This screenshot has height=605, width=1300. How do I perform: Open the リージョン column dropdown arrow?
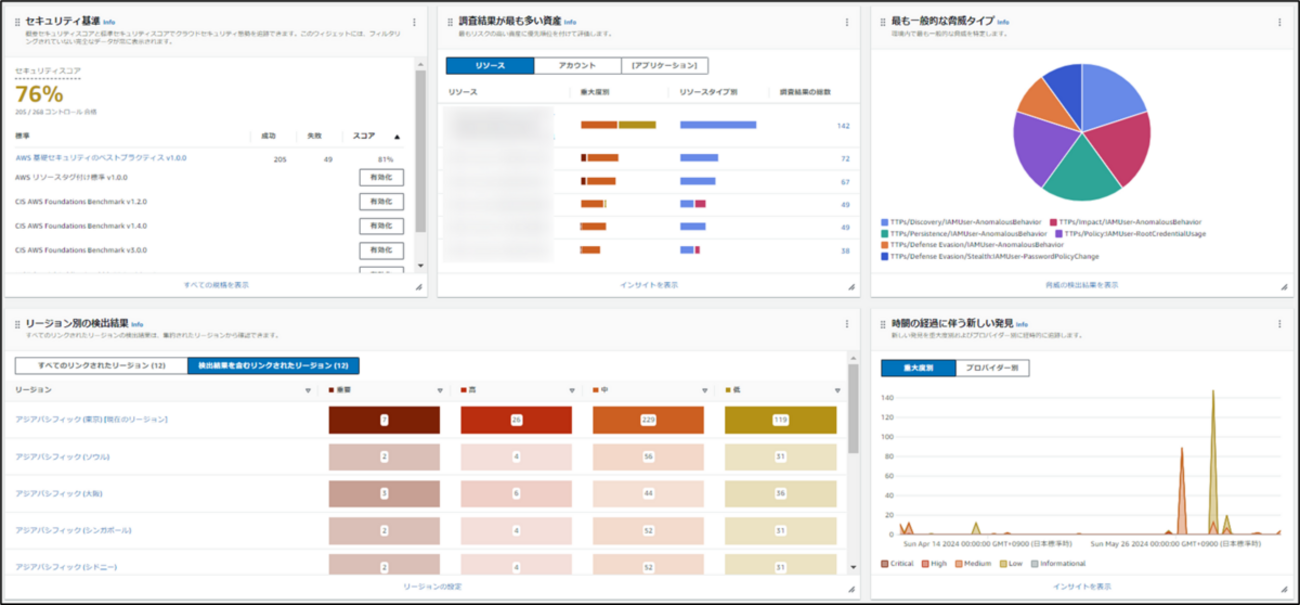(307, 391)
